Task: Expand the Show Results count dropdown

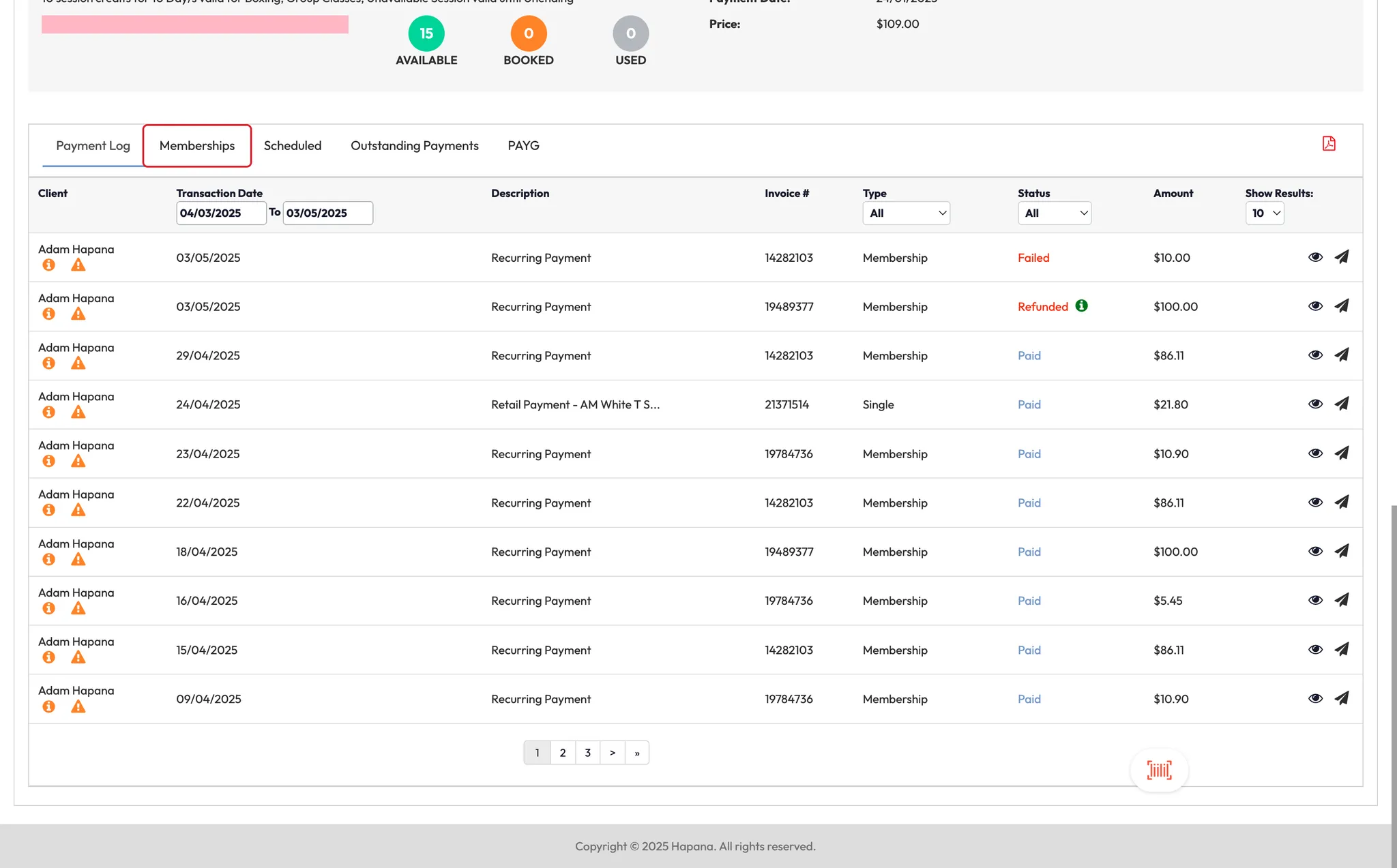Action: pyautogui.click(x=1264, y=213)
